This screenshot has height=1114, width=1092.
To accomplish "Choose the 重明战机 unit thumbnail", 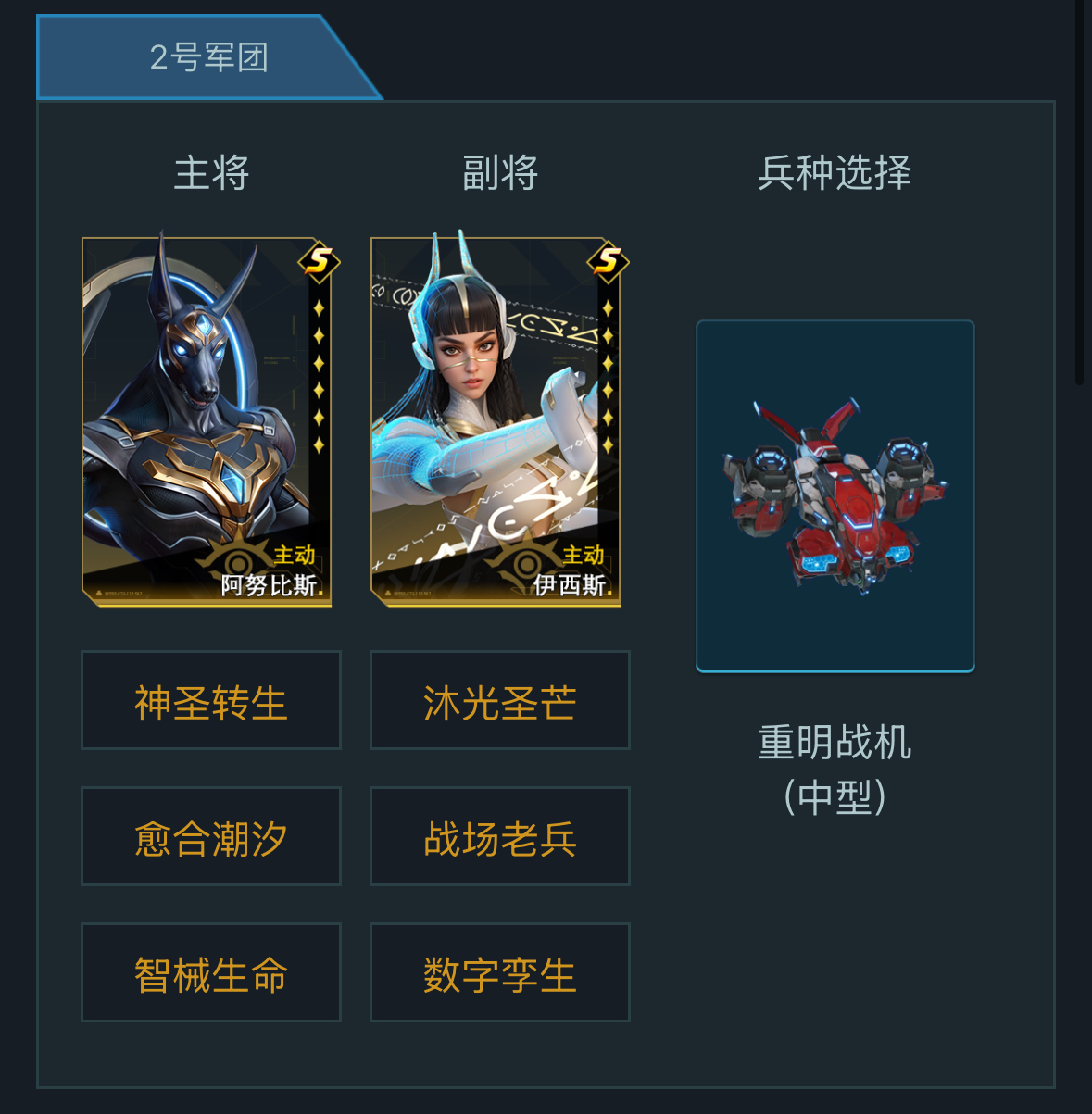I will point(835,495).
